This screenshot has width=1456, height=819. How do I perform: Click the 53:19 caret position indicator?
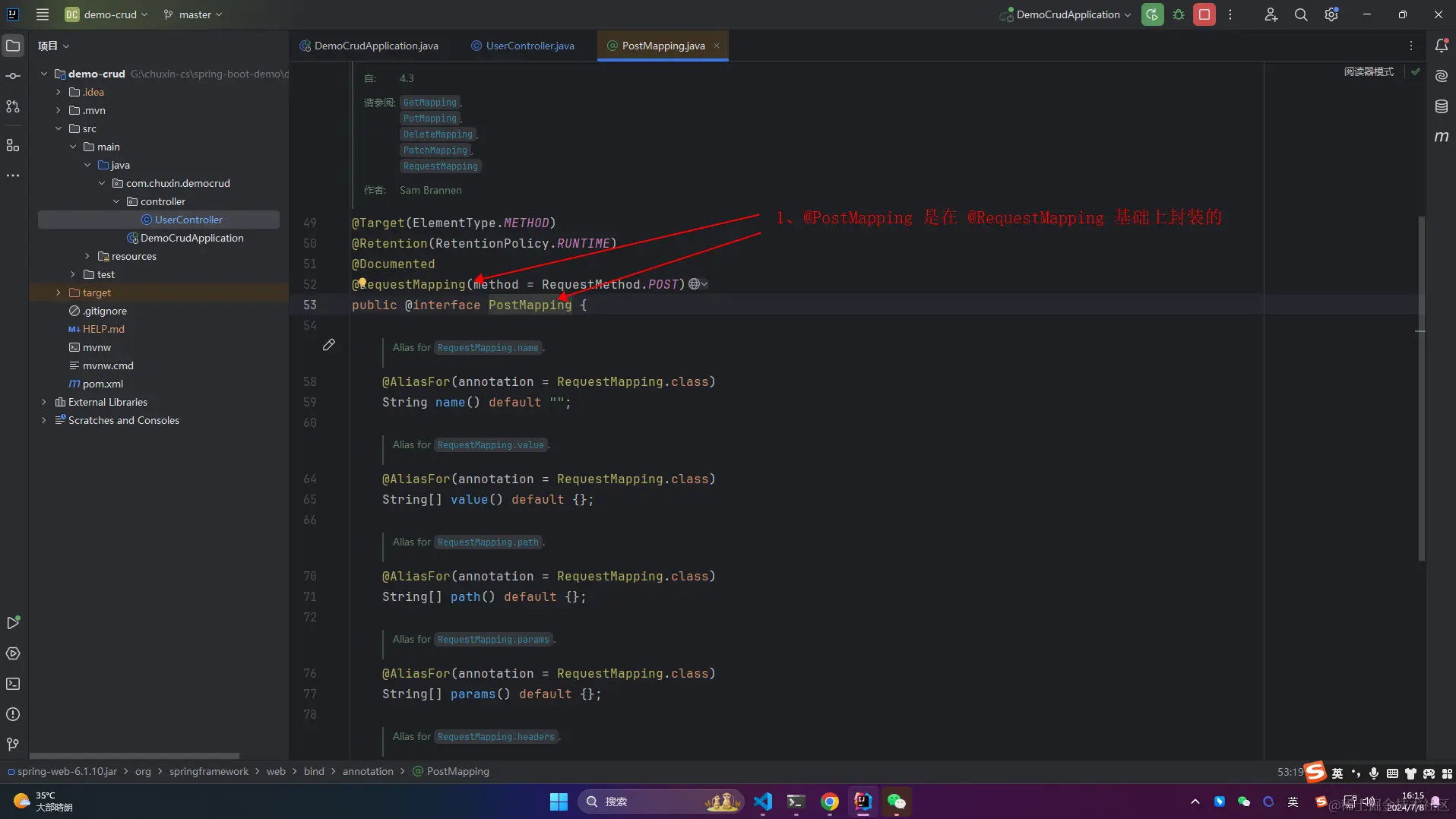[x=1290, y=772]
